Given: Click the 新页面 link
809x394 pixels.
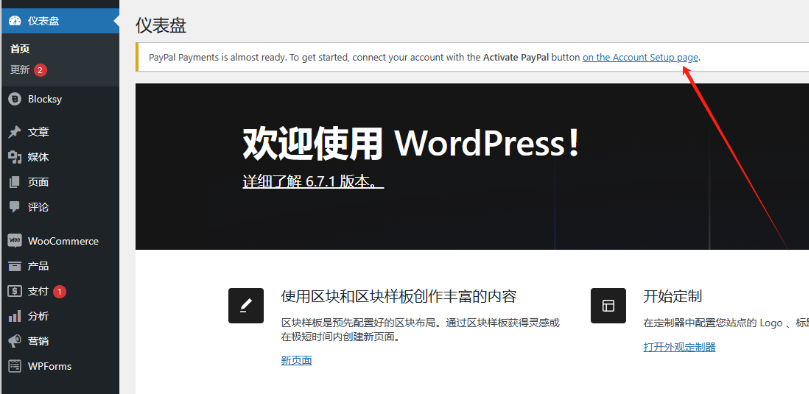Looking at the screenshot, I should point(296,360).
